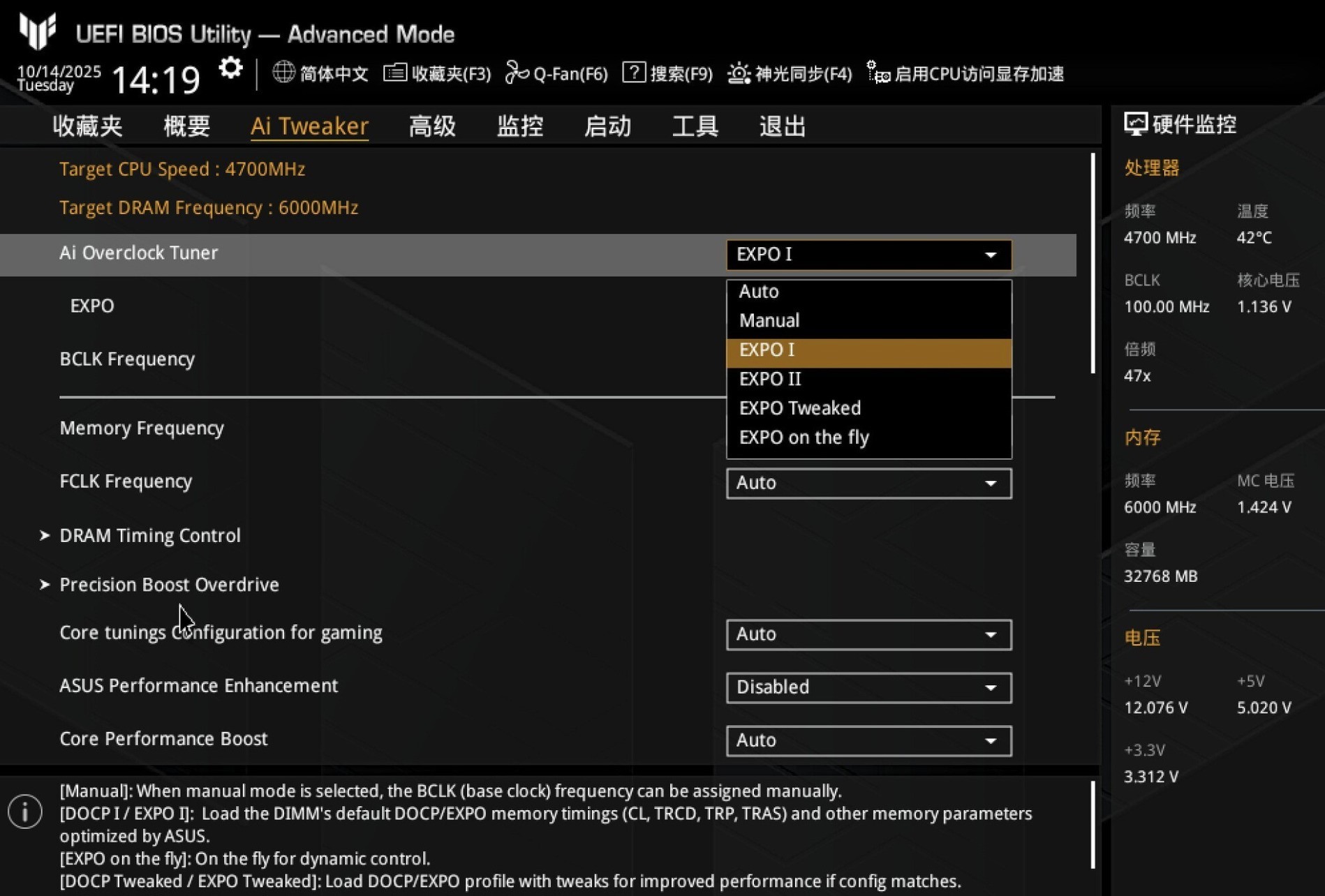Select Auto in the overclock tuner list

click(x=758, y=292)
